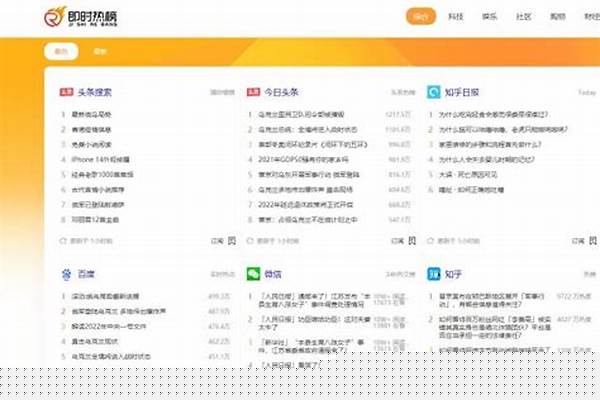Open the 百度 section title
Image resolution: width=600 pixels, height=400 pixels.
click(86, 274)
